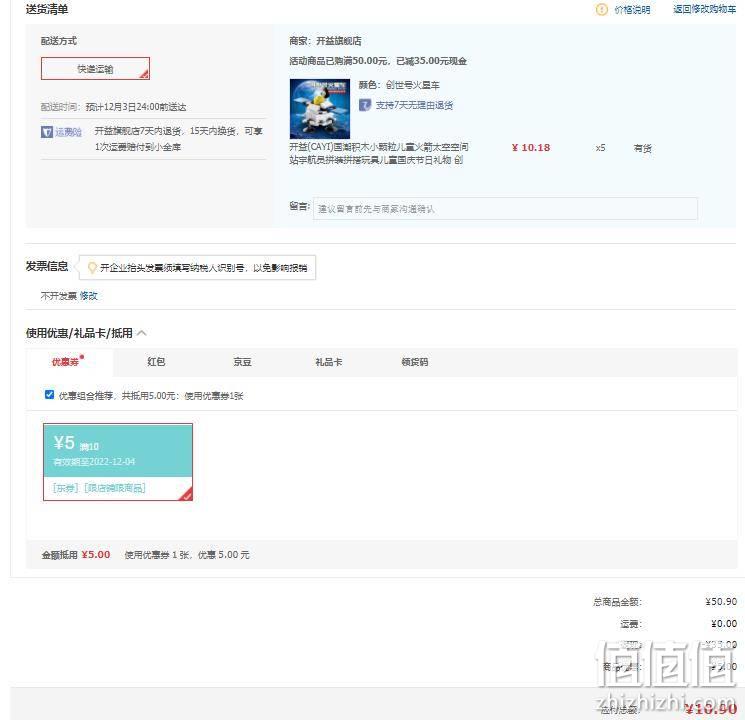
Task: Return to cart via 返回修改购物车
Action: 704,9
